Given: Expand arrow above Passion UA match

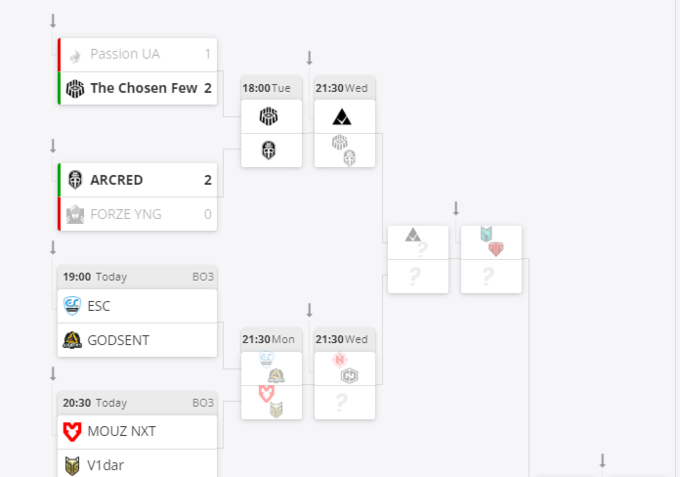Looking at the screenshot, I should point(53,21).
